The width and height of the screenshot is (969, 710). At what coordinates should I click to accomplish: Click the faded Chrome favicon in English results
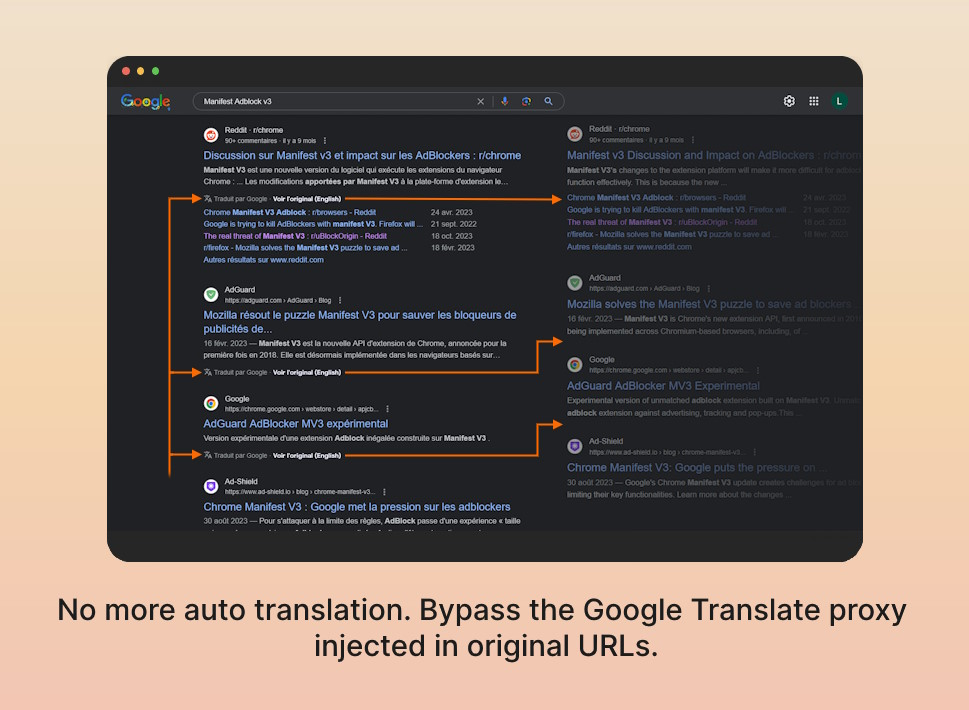[575, 365]
